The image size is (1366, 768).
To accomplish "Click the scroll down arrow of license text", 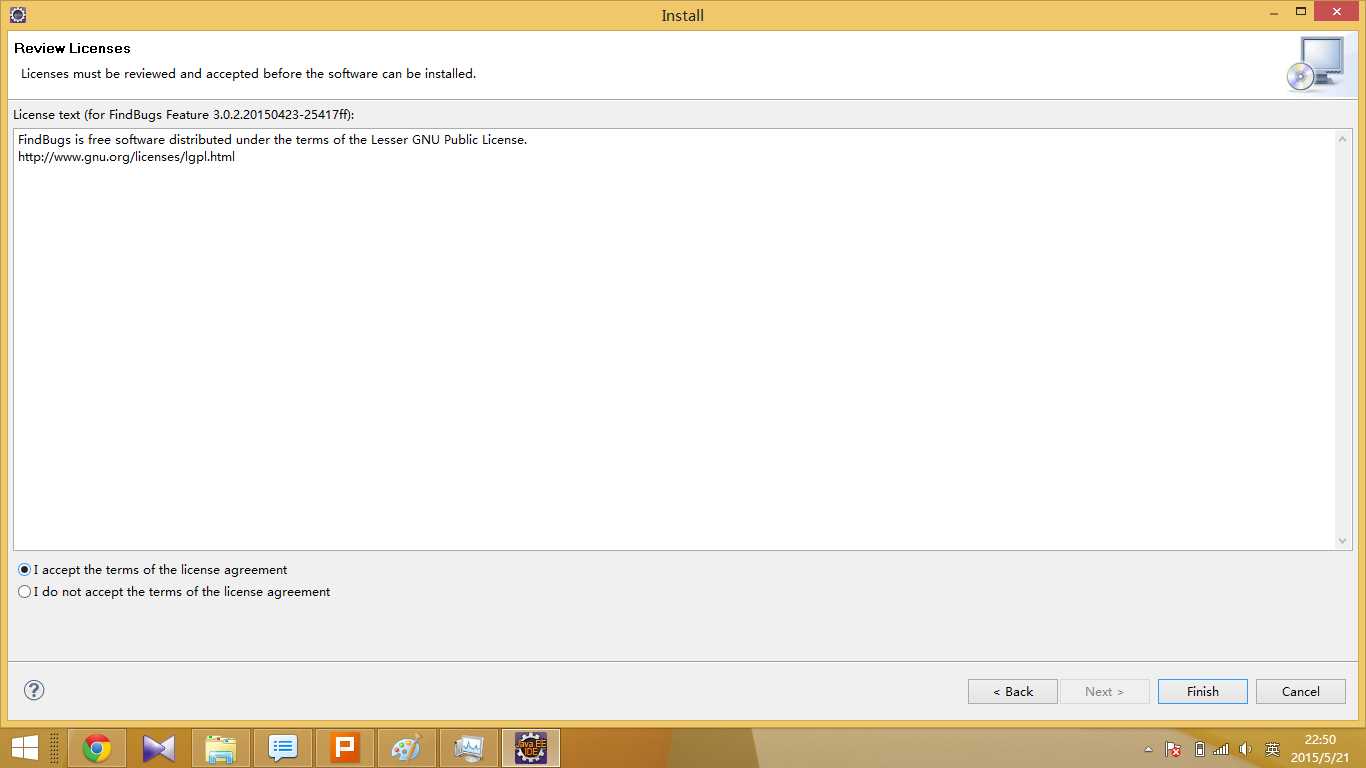I will coord(1343,541).
